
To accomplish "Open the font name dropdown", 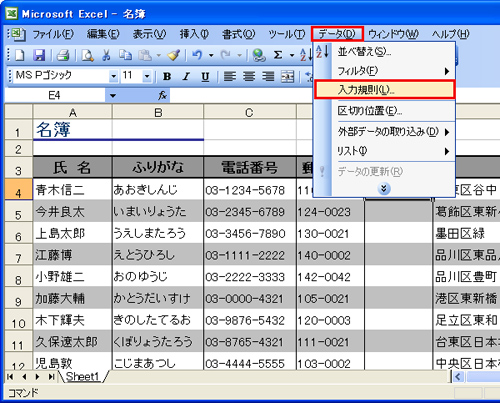I will (113, 76).
